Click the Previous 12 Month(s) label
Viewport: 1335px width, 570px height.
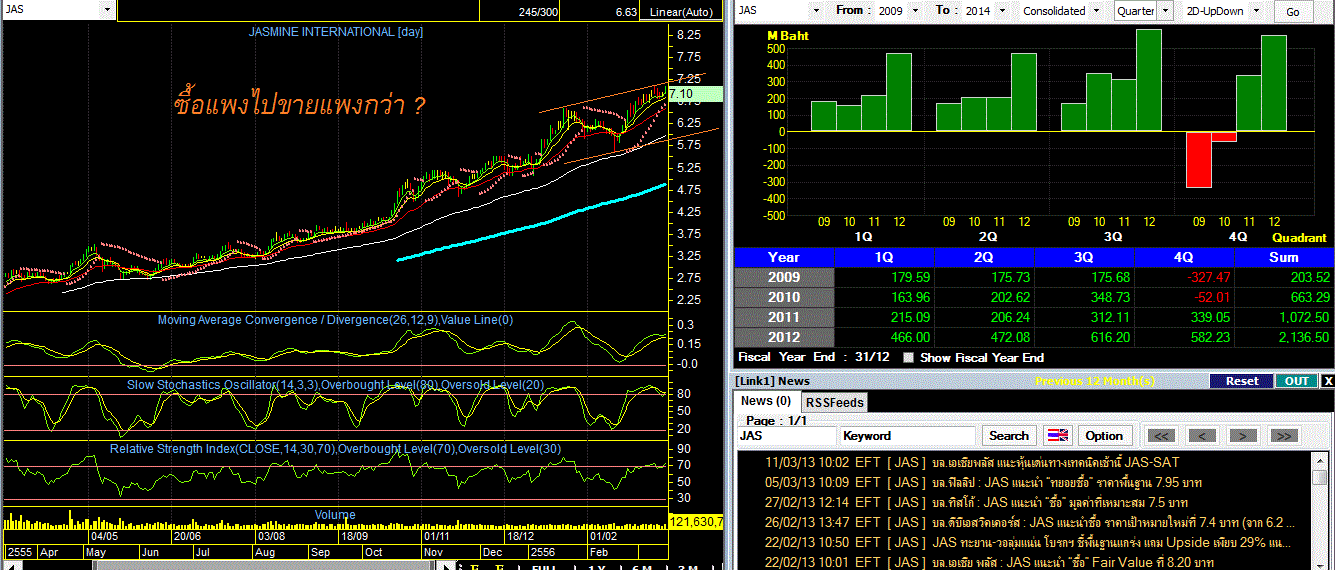click(x=1095, y=381)
